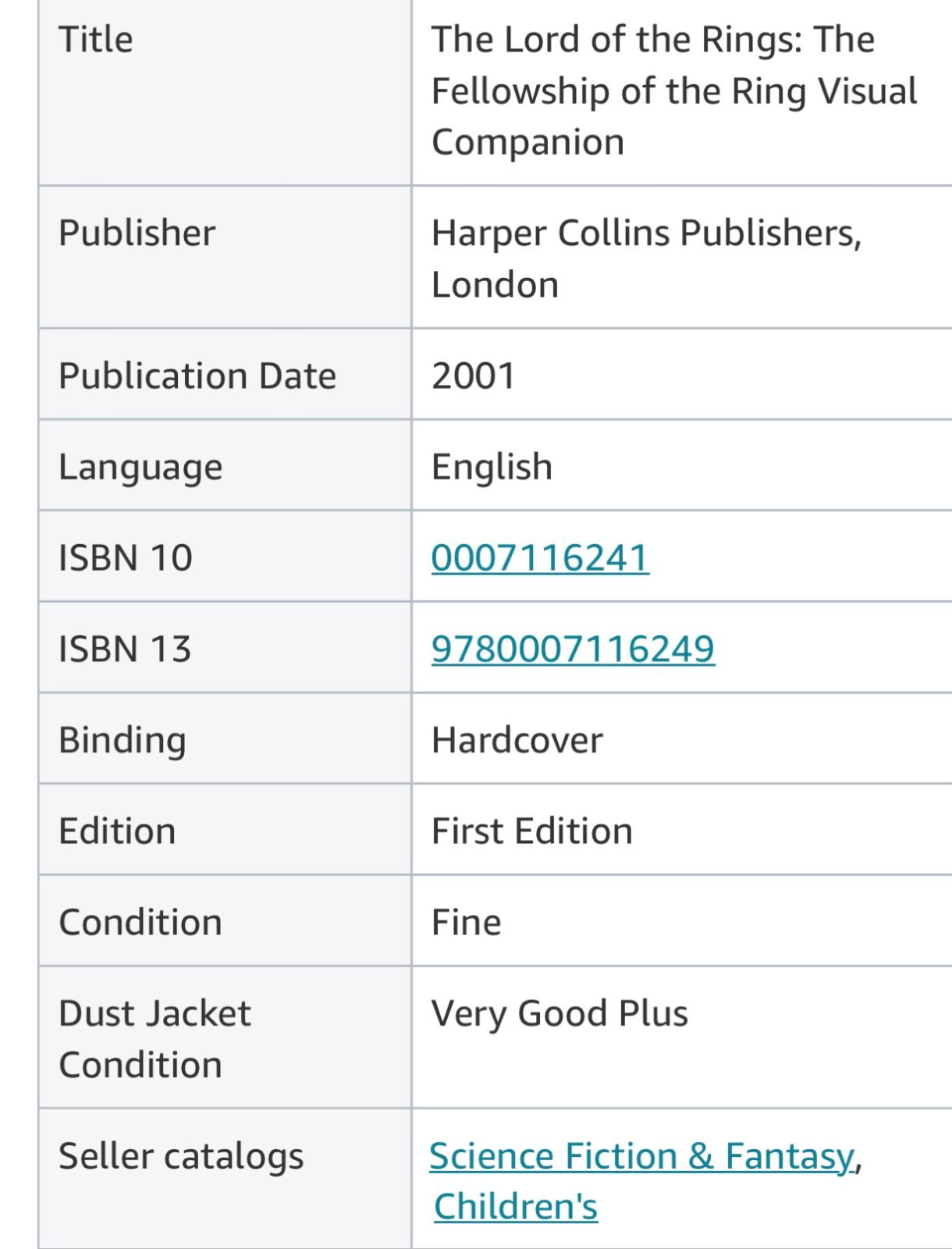Click the Very Good Plus value
Viewport: 952px width, 1249px height.
(559, 1013)
